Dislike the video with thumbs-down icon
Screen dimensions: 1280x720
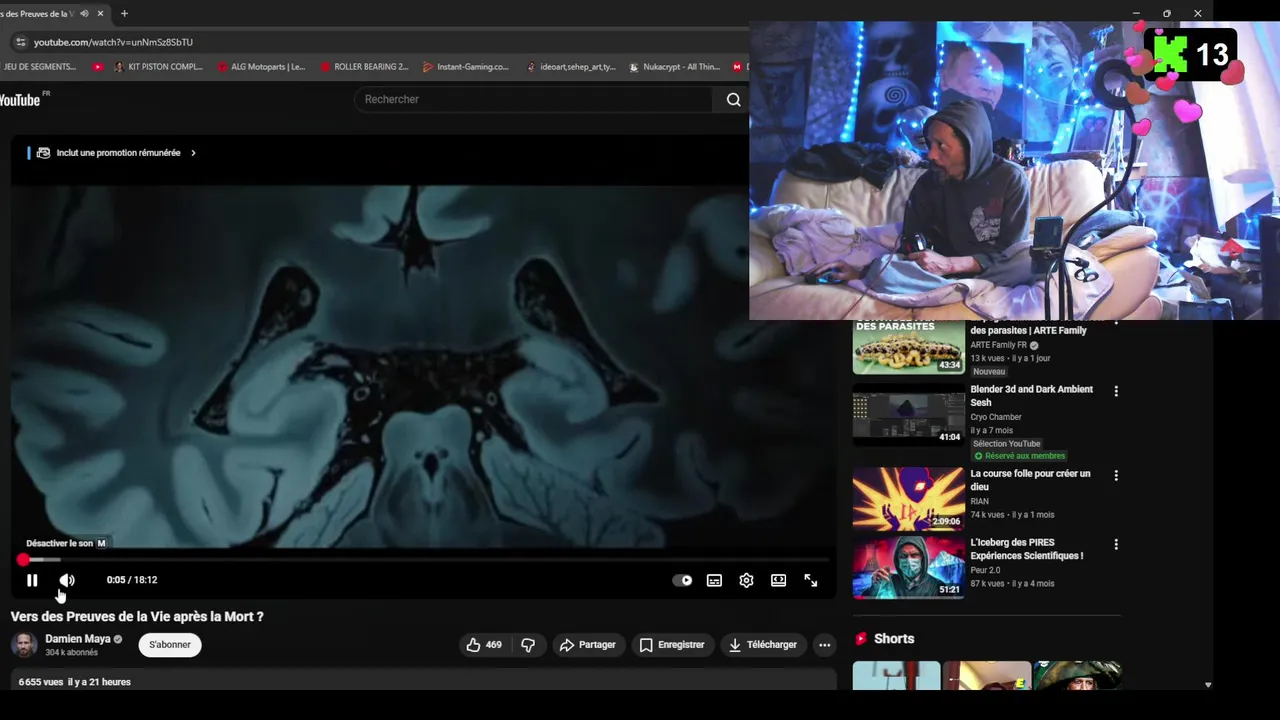[x=528, y=645]
